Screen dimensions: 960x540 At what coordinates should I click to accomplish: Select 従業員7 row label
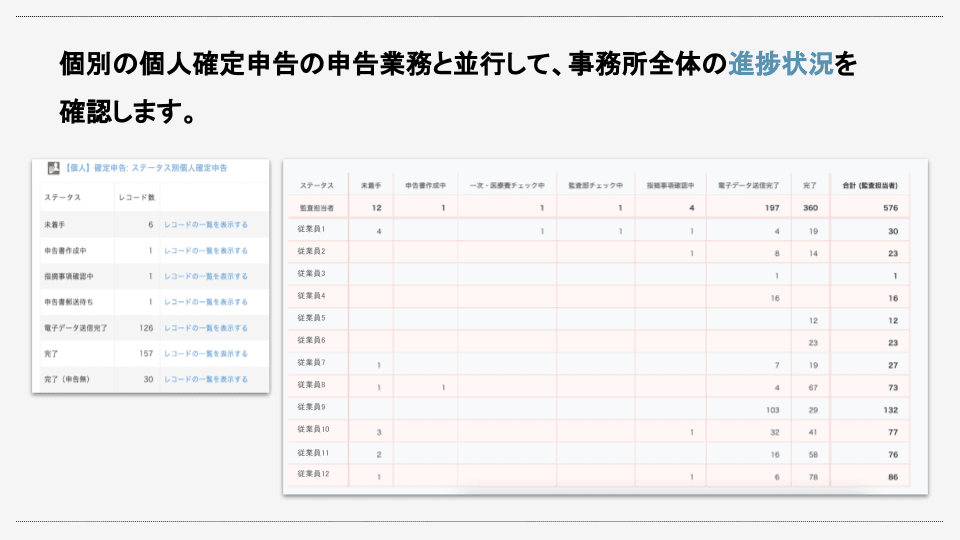click(x=312, y=362)
